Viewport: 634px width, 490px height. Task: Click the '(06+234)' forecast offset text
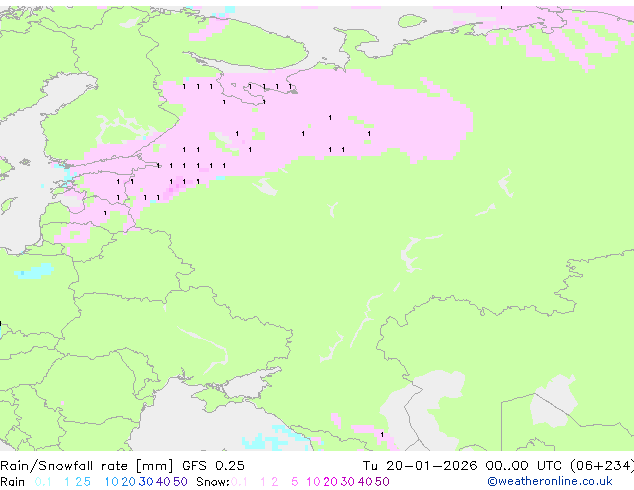(602, 466)
